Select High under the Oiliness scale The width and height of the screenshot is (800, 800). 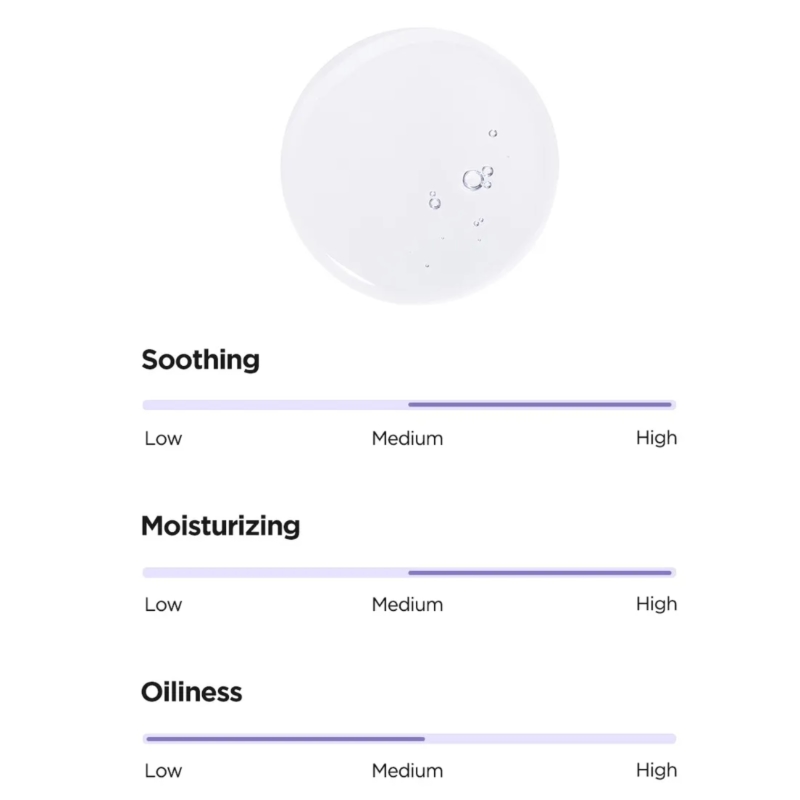pyautogui.click(x=657, y=771)
